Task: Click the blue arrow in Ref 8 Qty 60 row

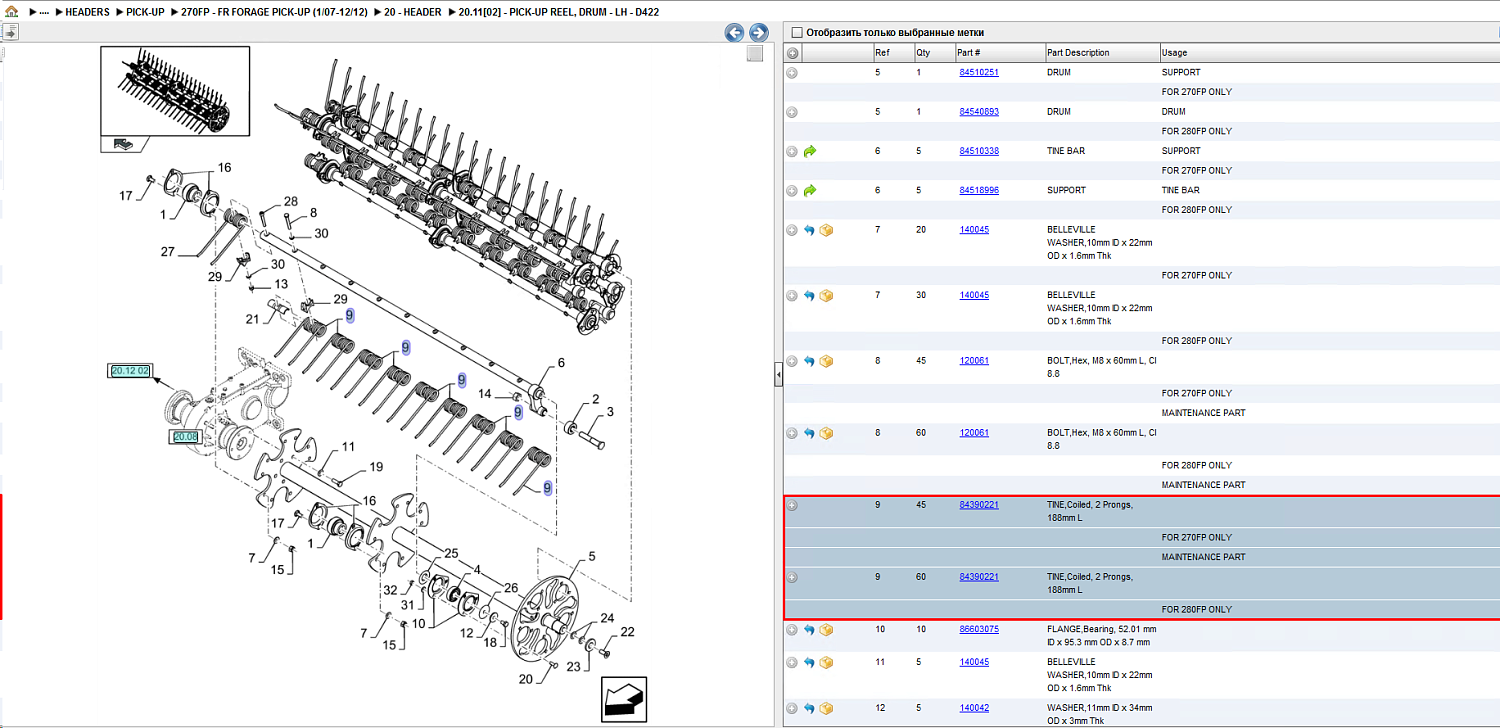Action: pos(810,433)
